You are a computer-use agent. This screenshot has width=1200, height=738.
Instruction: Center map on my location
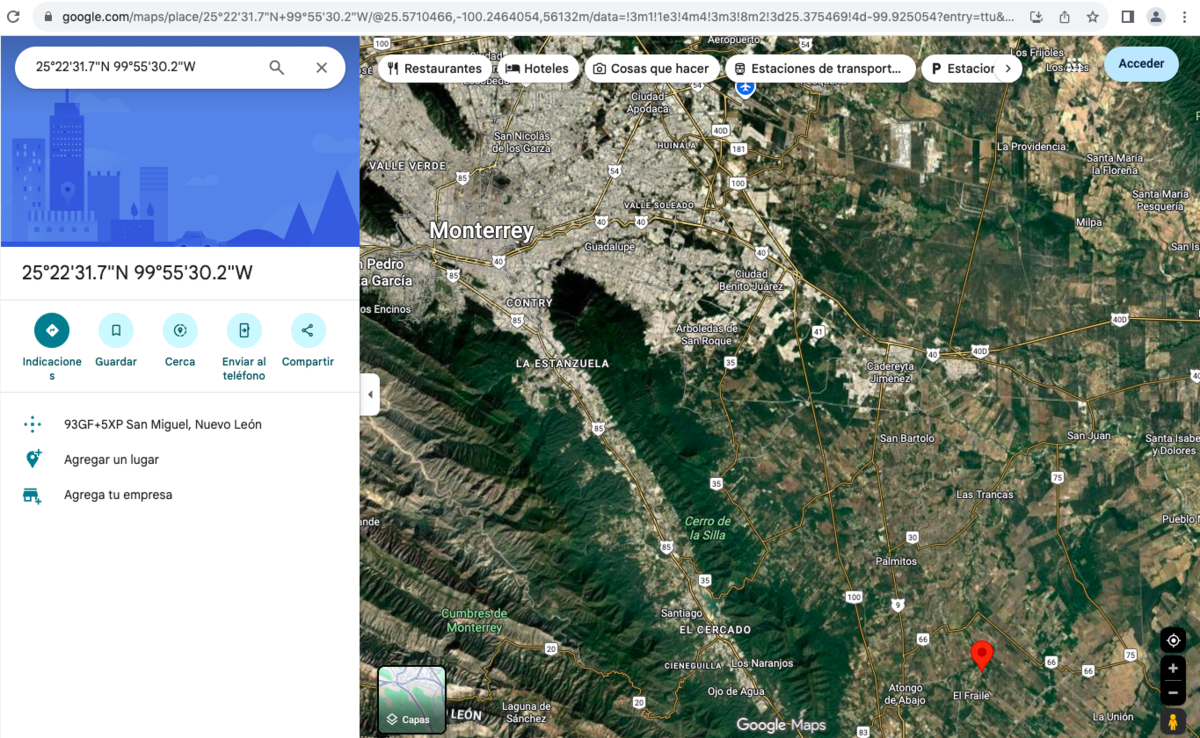(1173, 640)
